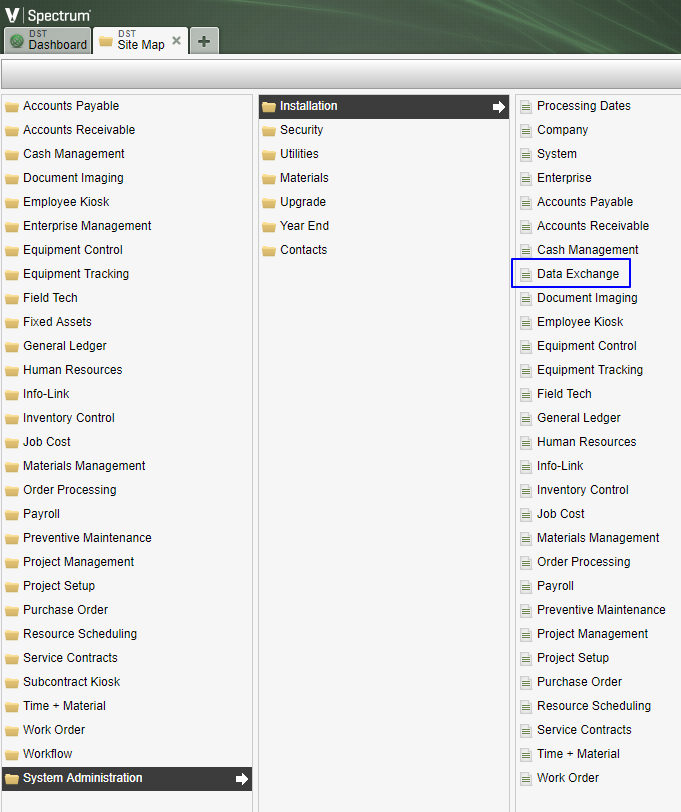Add a new tab with plus button
The height and width of the screenshot is (812, 681).
[x=204, y=41]
